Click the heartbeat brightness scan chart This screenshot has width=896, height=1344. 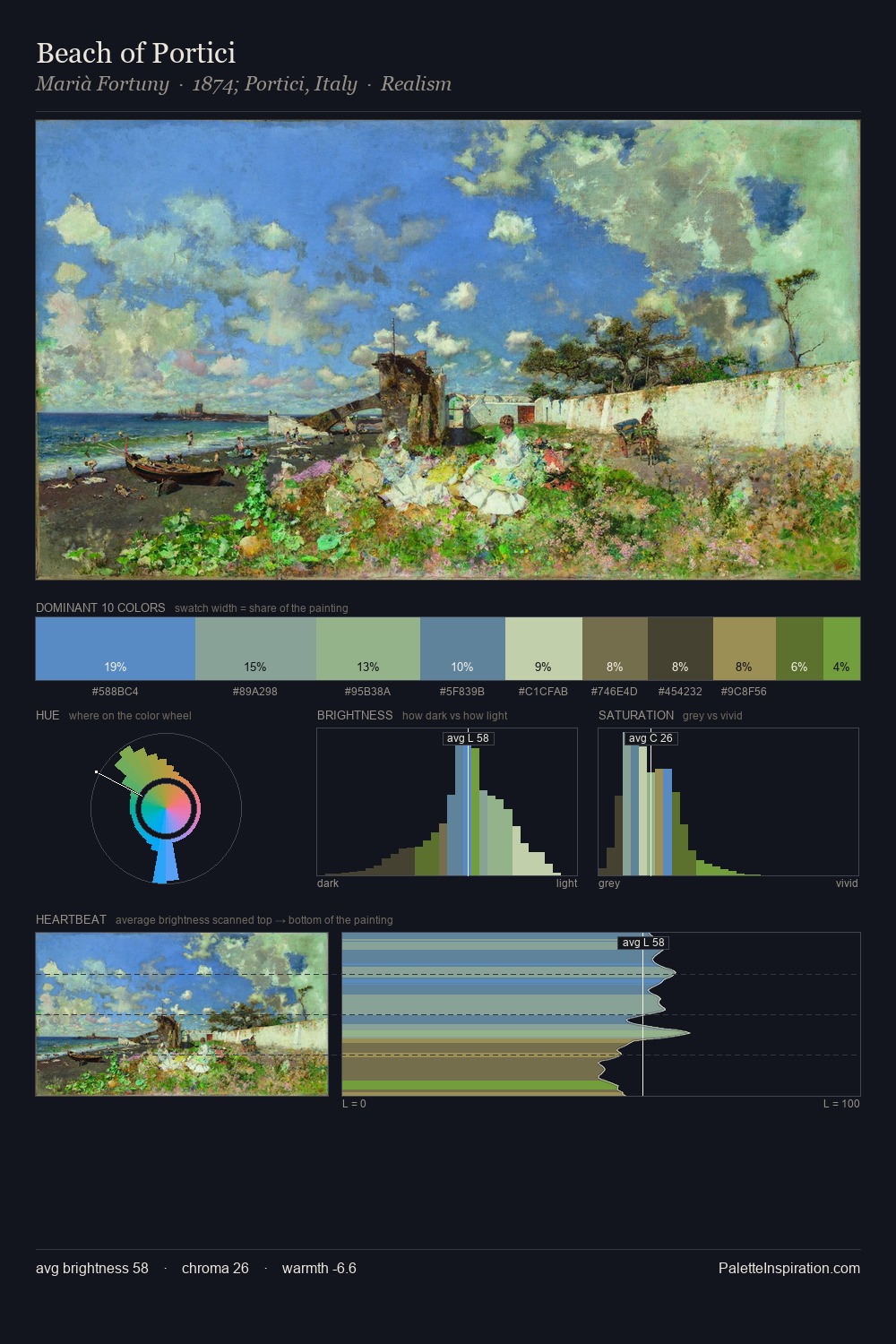(601, 1013)
